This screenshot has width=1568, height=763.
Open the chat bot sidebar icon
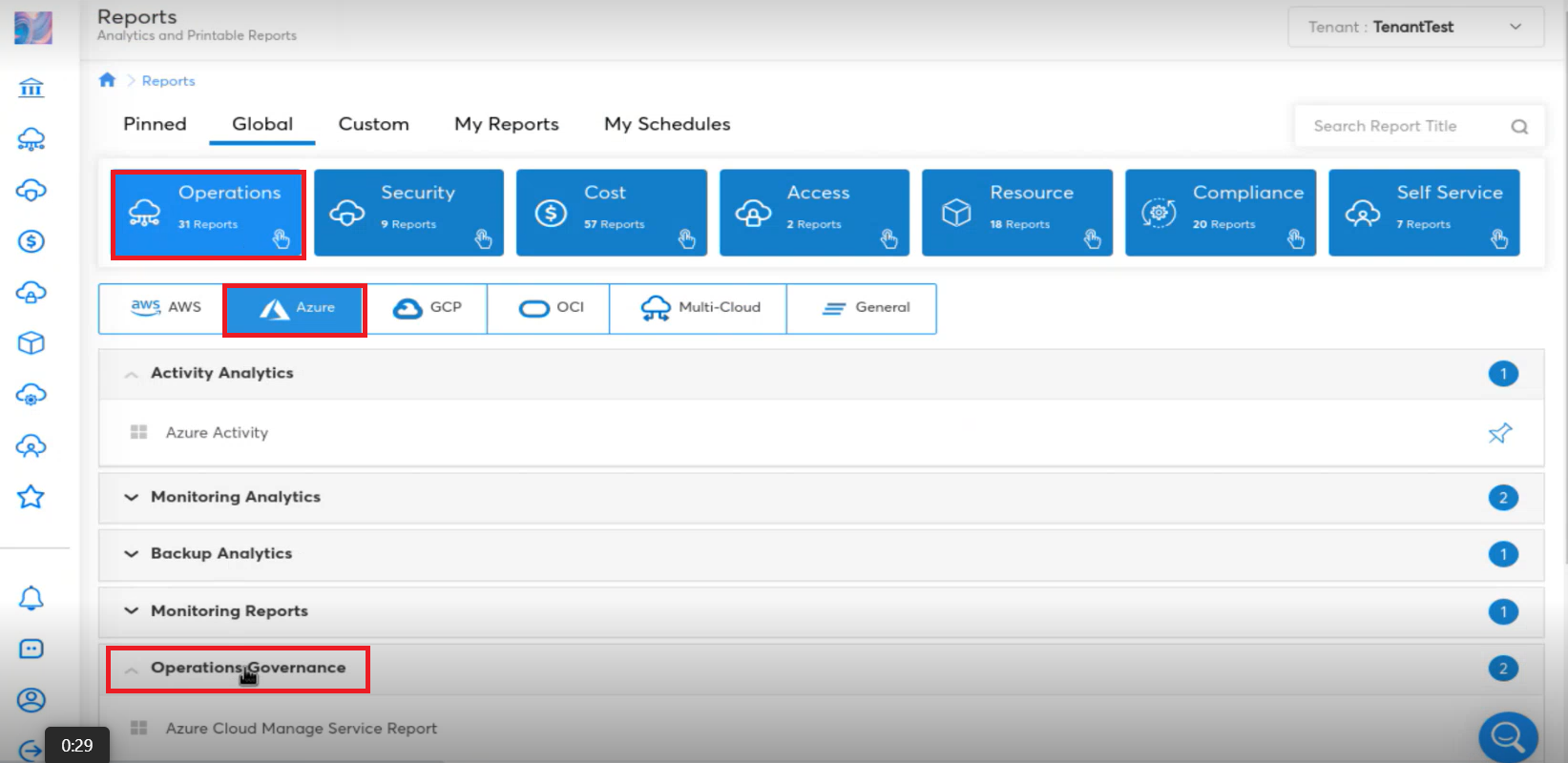pyautogui.click(x=31, y=650)
